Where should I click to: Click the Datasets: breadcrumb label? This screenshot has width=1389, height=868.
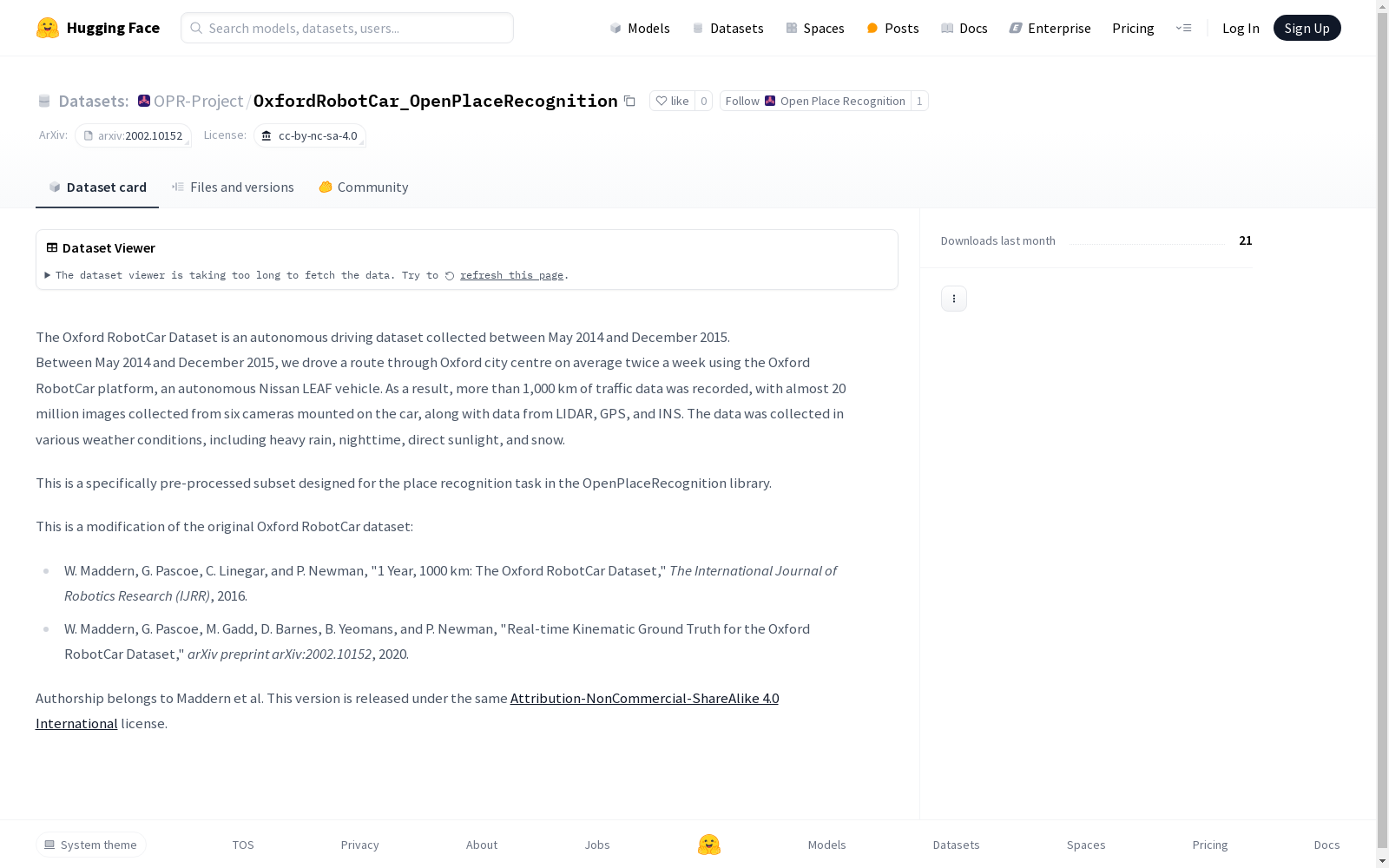[x=94, y=101]
